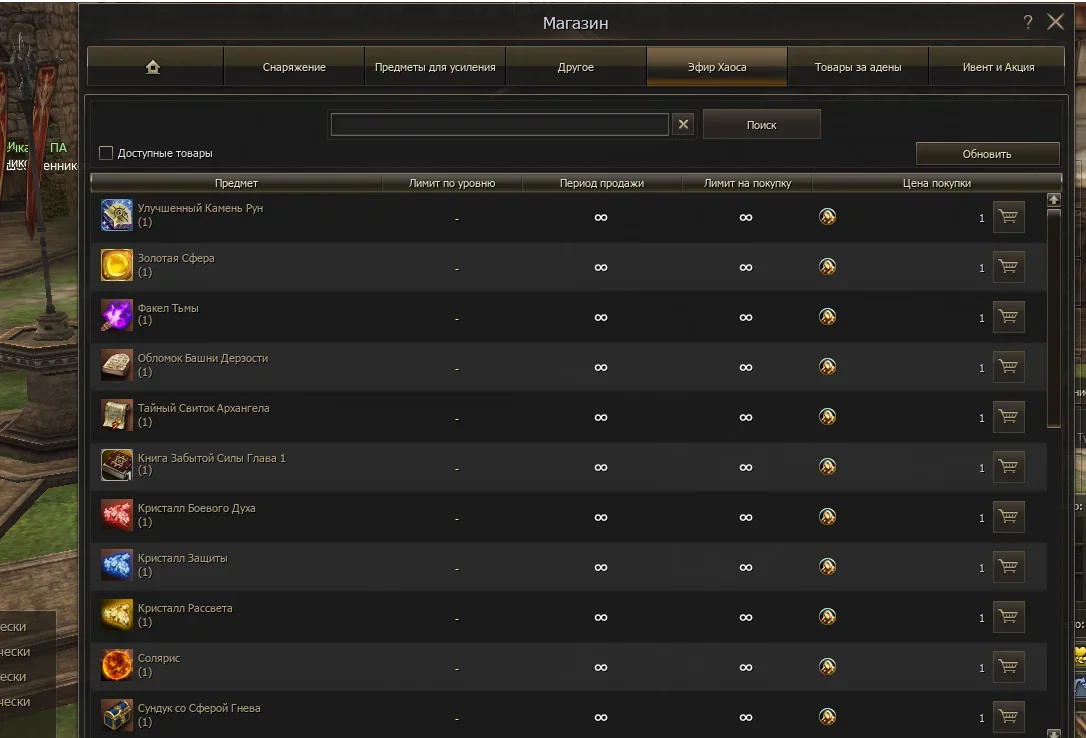The height and width of the screenshot is (738, 1086).
Task: Clear the search field with X
Action: click(x=683, y=124)
